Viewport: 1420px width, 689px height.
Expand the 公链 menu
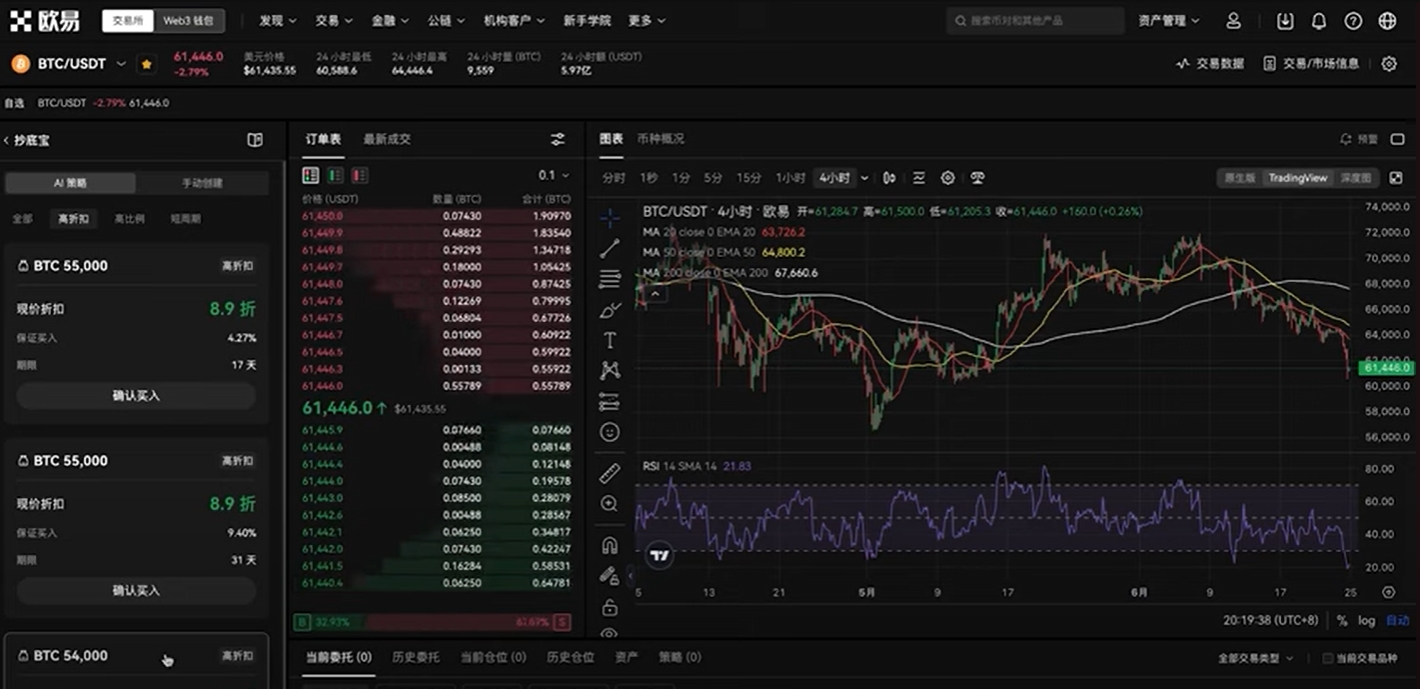444,21
